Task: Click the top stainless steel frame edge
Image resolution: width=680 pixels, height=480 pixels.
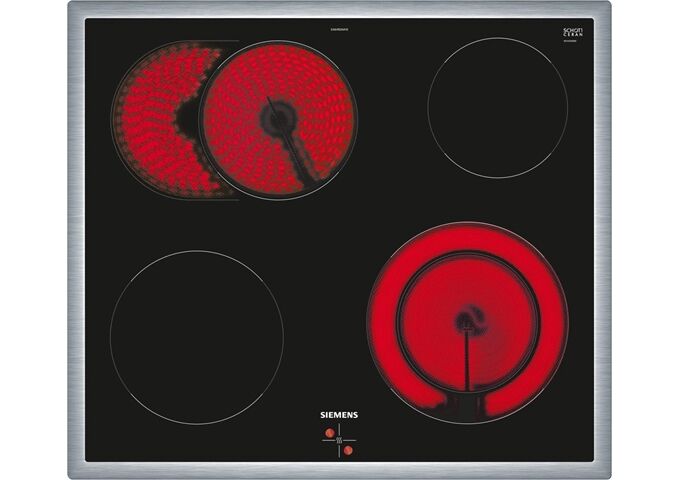Action: (340, 10)
